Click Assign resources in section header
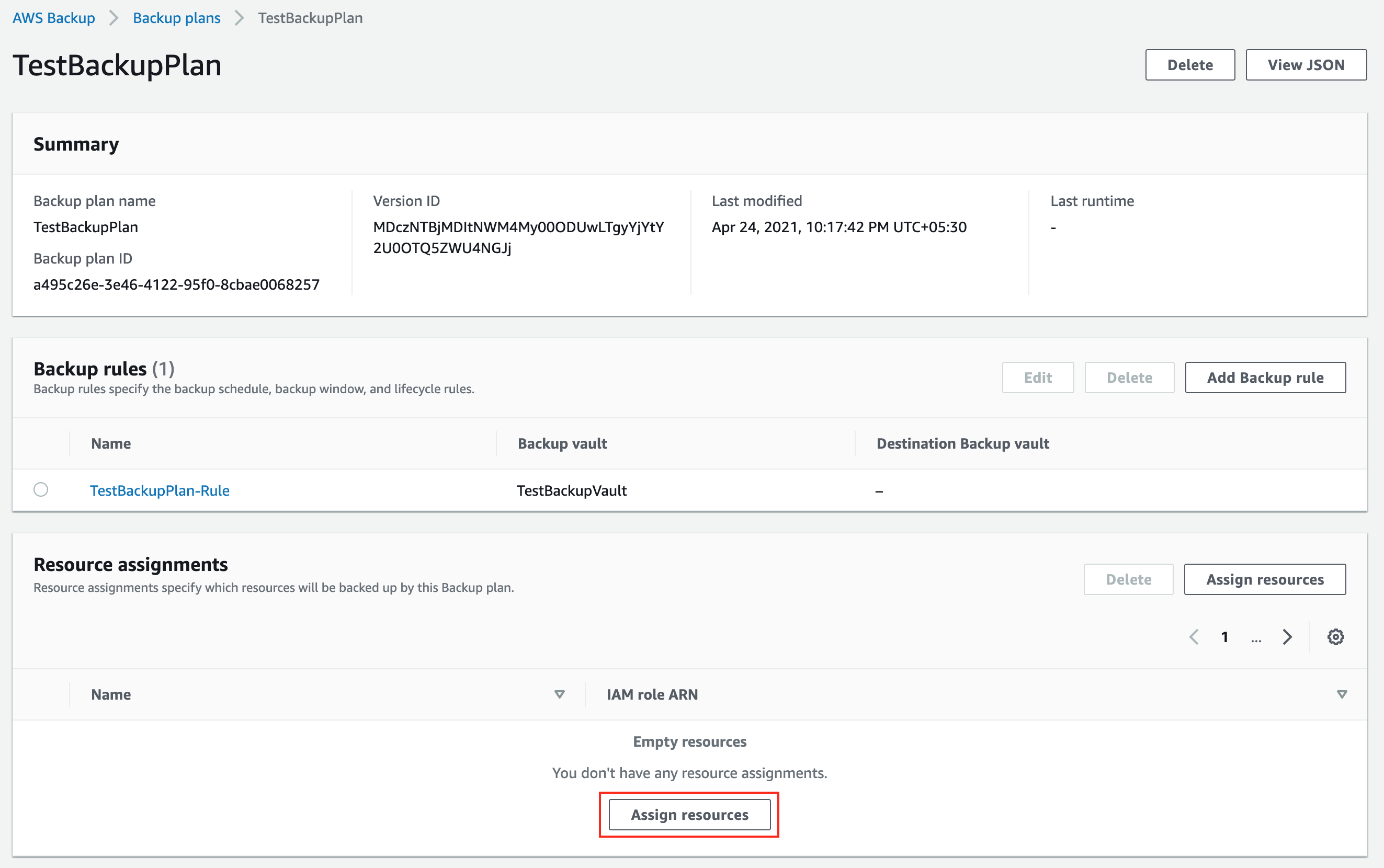 [1265, 579]
